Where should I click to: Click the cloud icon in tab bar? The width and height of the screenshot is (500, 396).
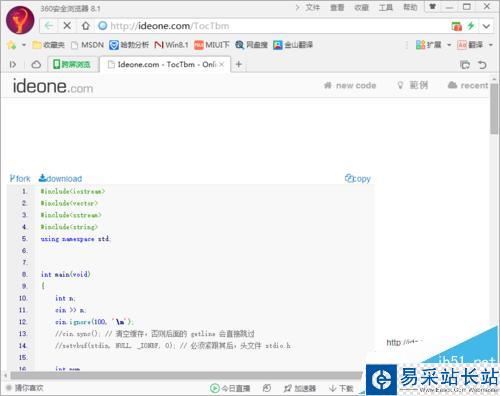click(36, 64)
